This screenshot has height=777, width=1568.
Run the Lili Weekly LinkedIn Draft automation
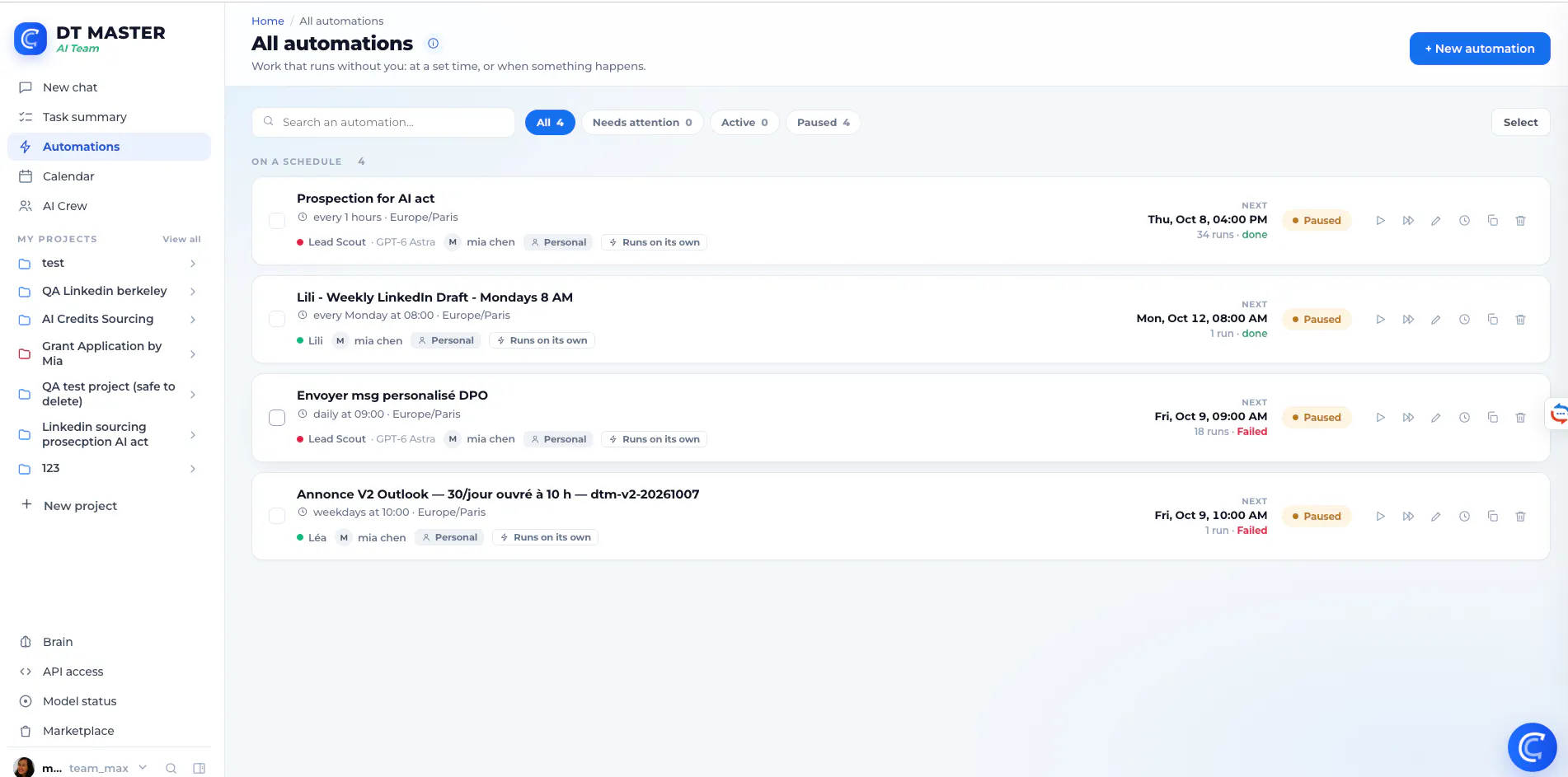[1380, 320]
